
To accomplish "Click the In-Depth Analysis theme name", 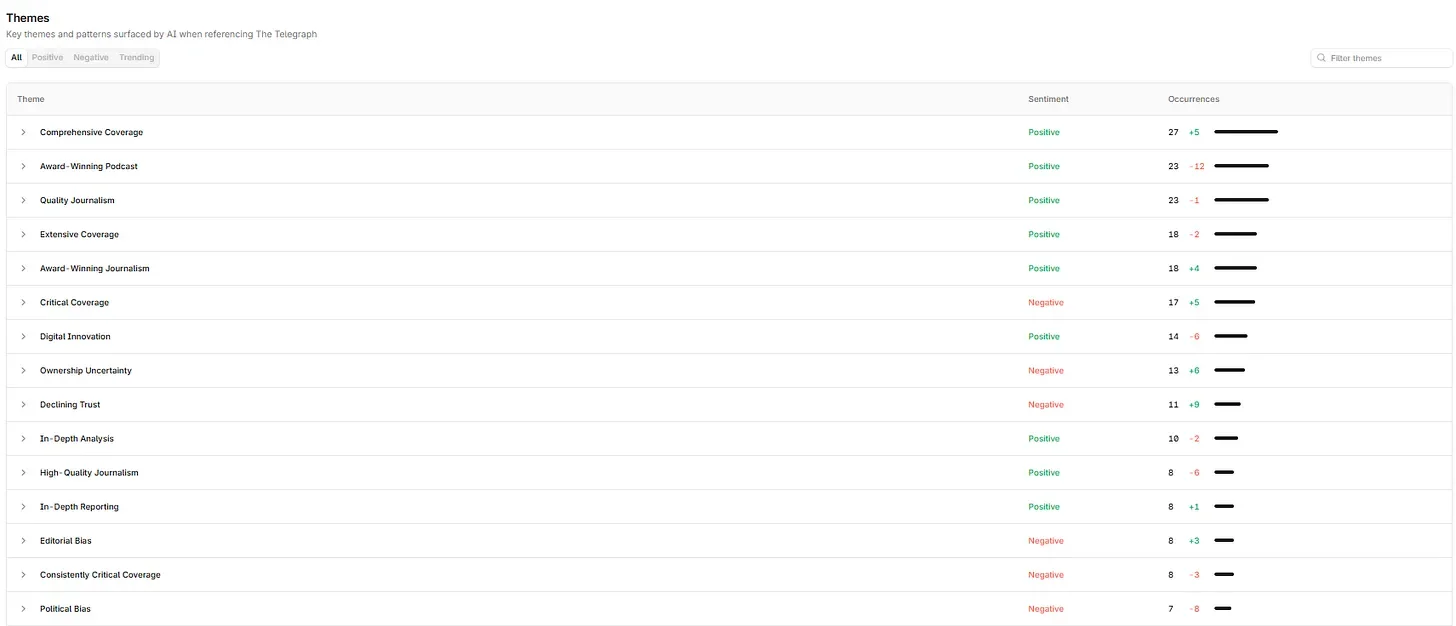I will pos(77,438).
